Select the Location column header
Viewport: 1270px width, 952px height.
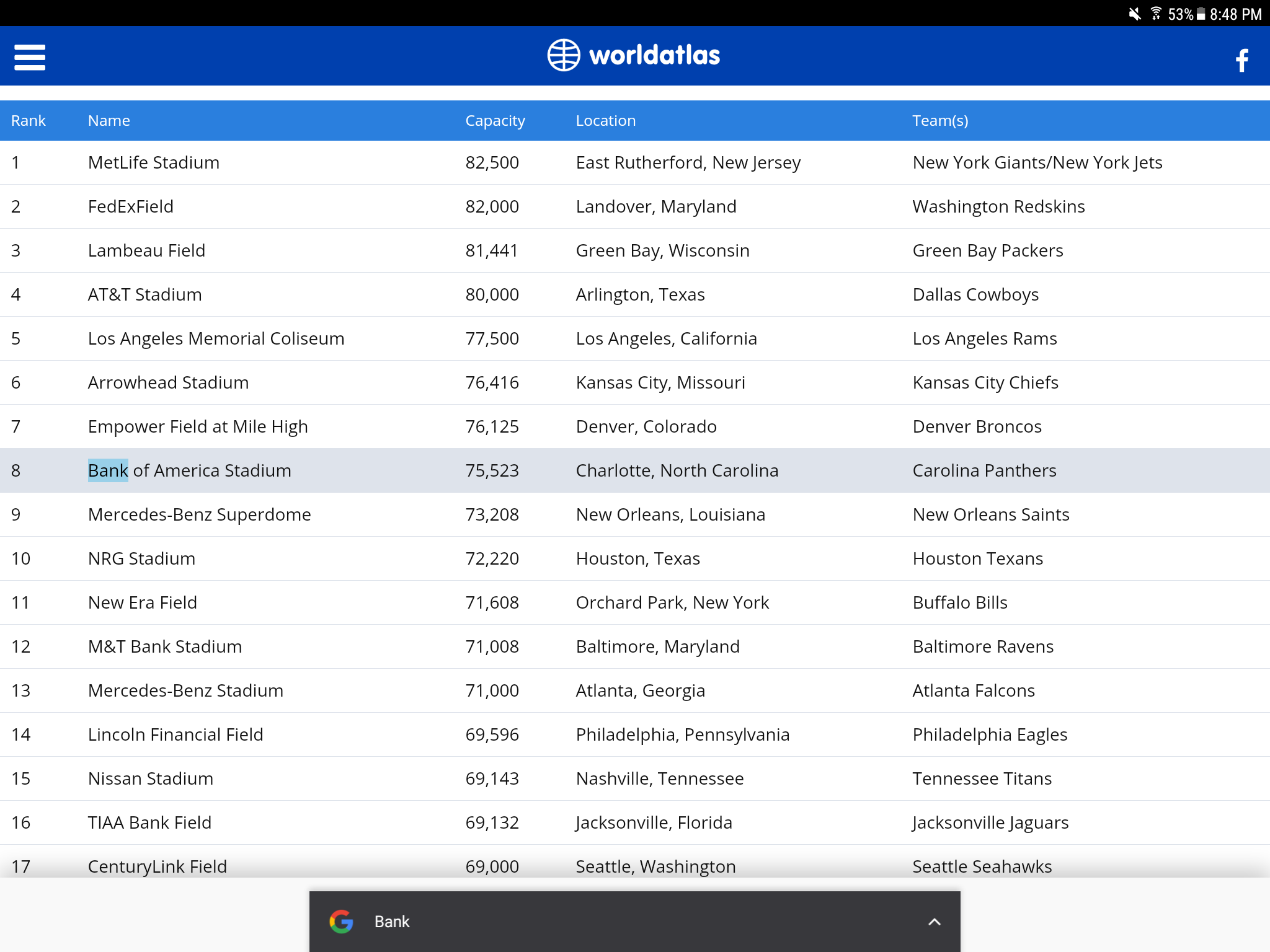tap(606, 120)
